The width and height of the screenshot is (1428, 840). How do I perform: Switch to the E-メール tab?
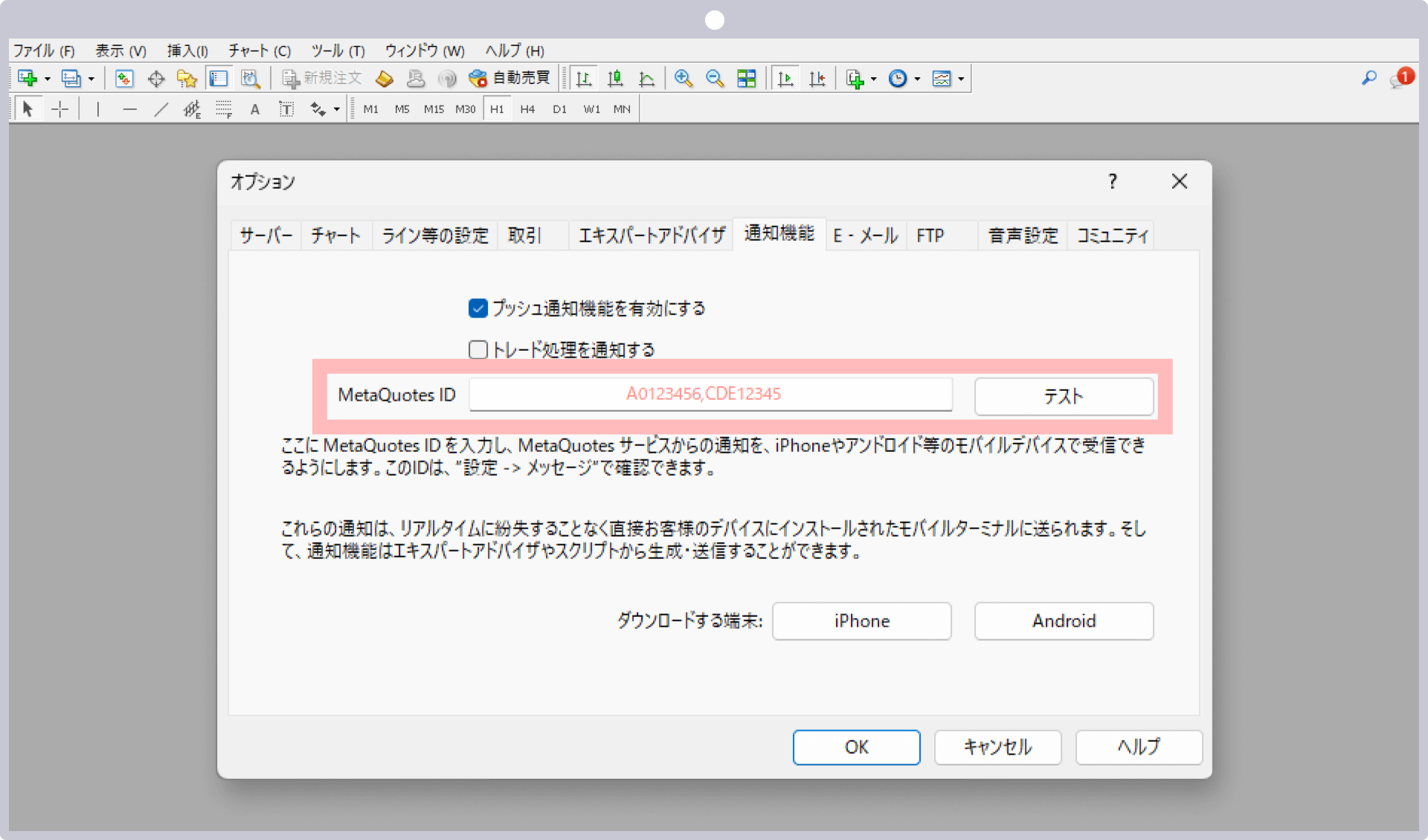coord(863,234)
